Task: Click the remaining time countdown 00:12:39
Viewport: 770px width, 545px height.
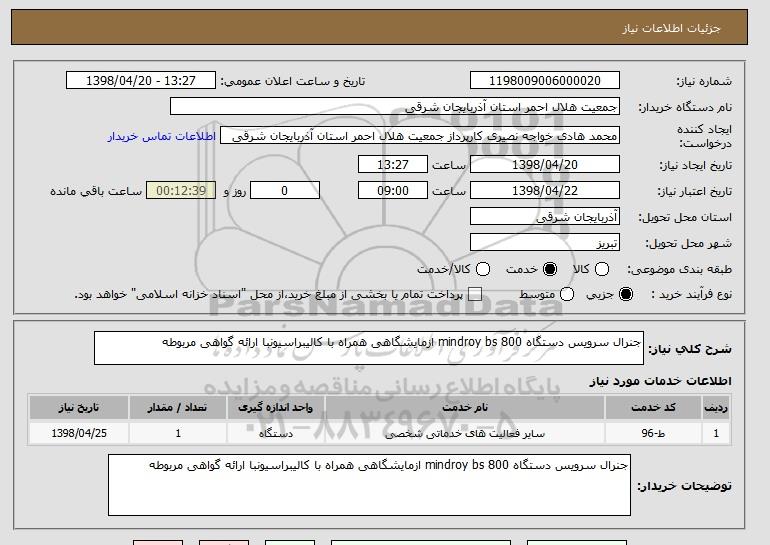Action: coord(181,191)
